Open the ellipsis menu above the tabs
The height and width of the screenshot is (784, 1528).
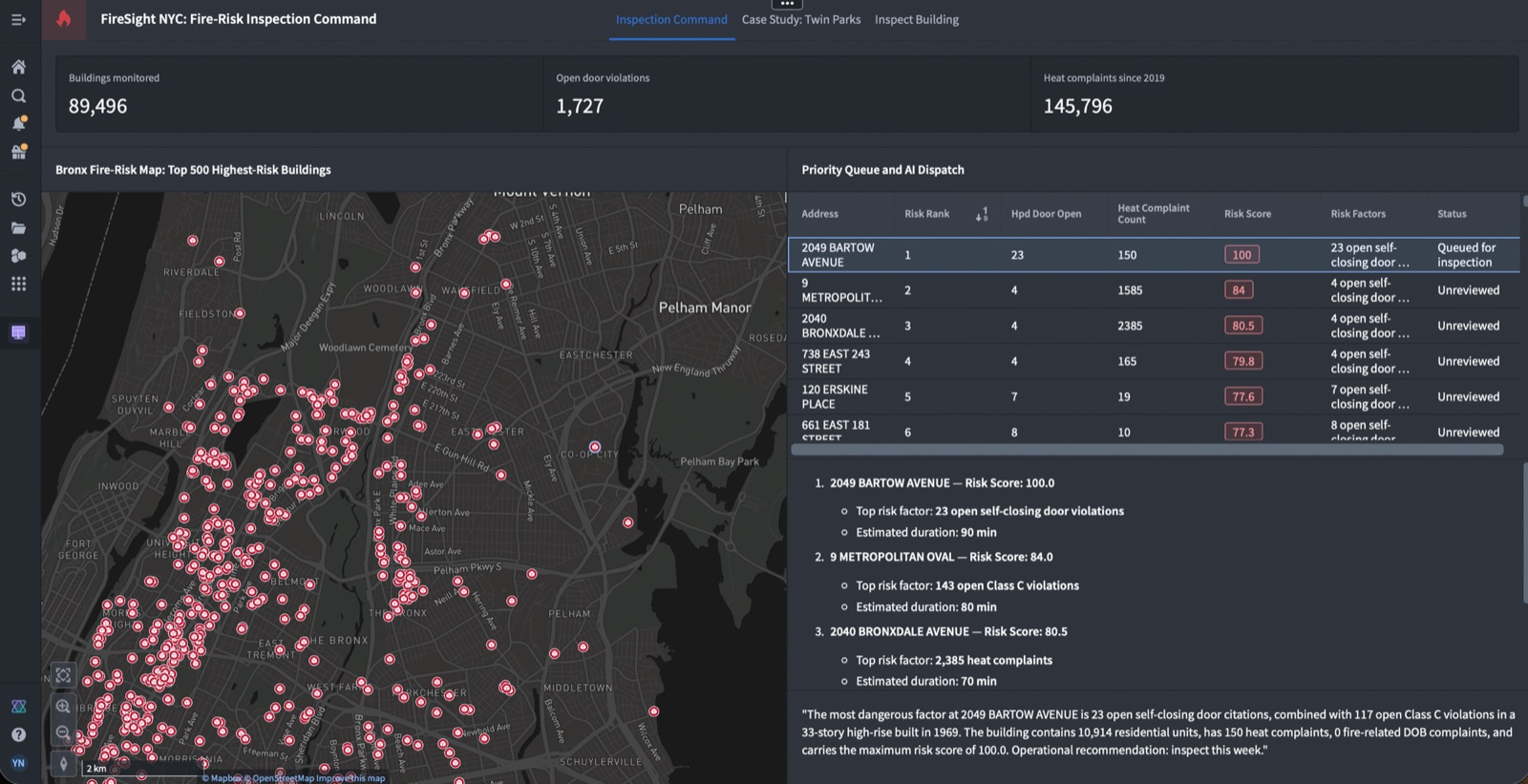[787, 4]
